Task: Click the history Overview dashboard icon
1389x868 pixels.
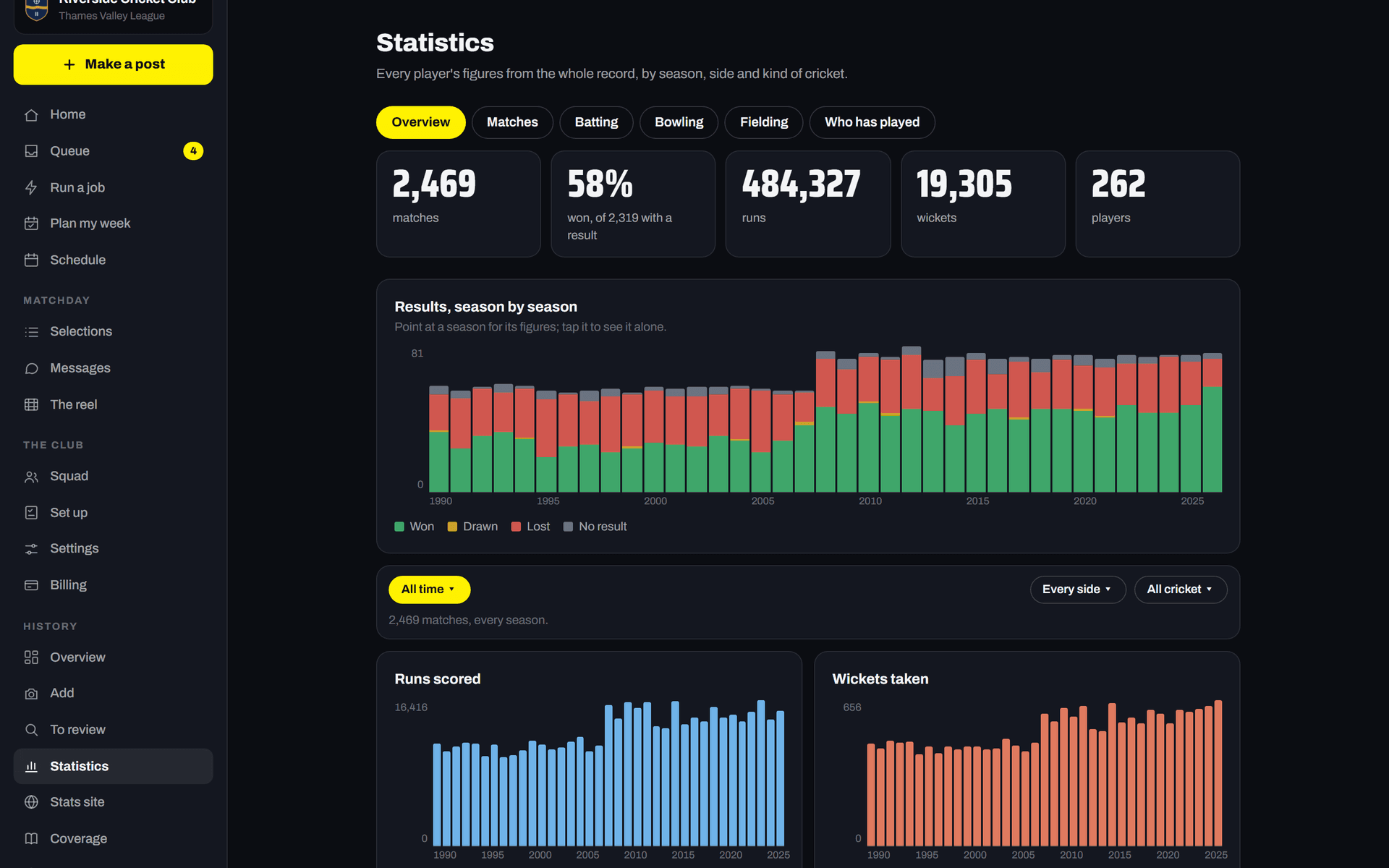Action: coord(31,658)
